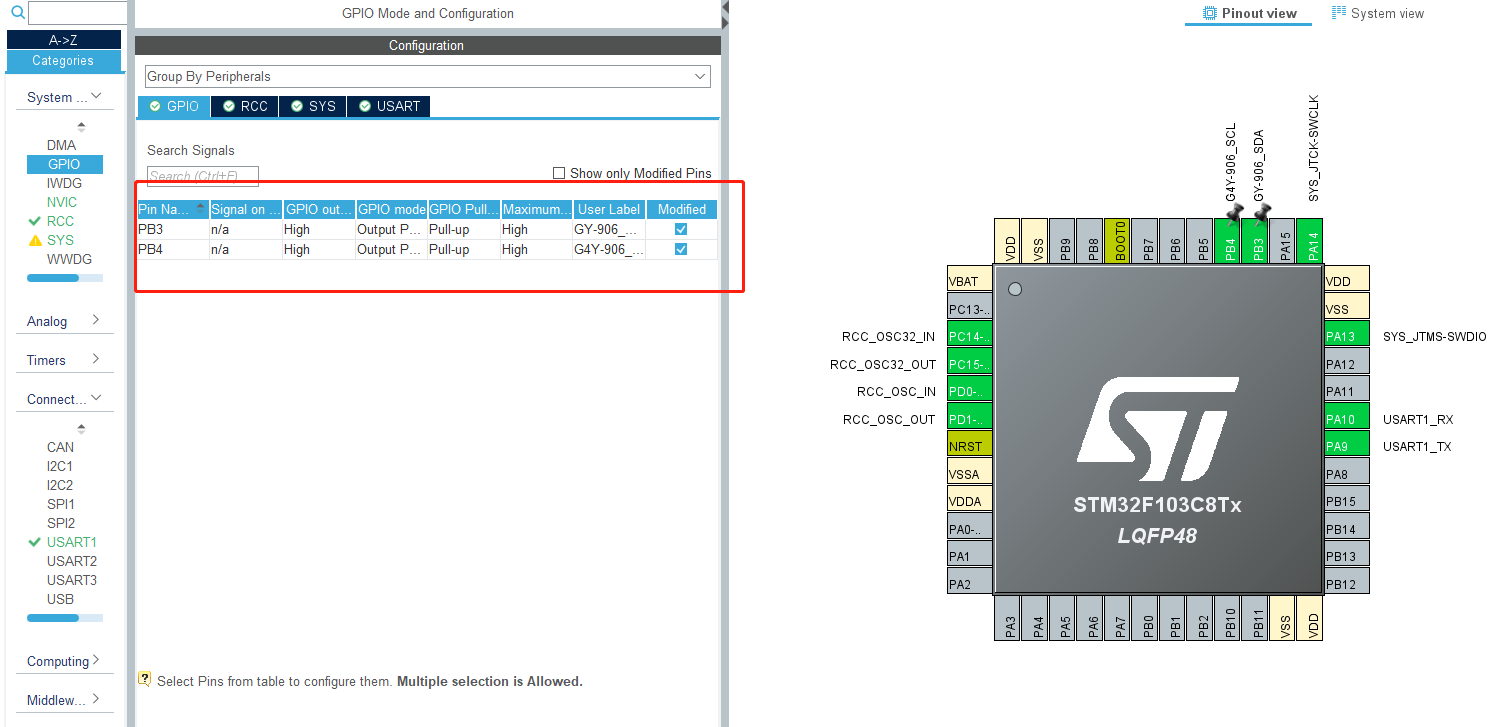Click the blue progress bar under WWDG

click(x=65, y=277)
